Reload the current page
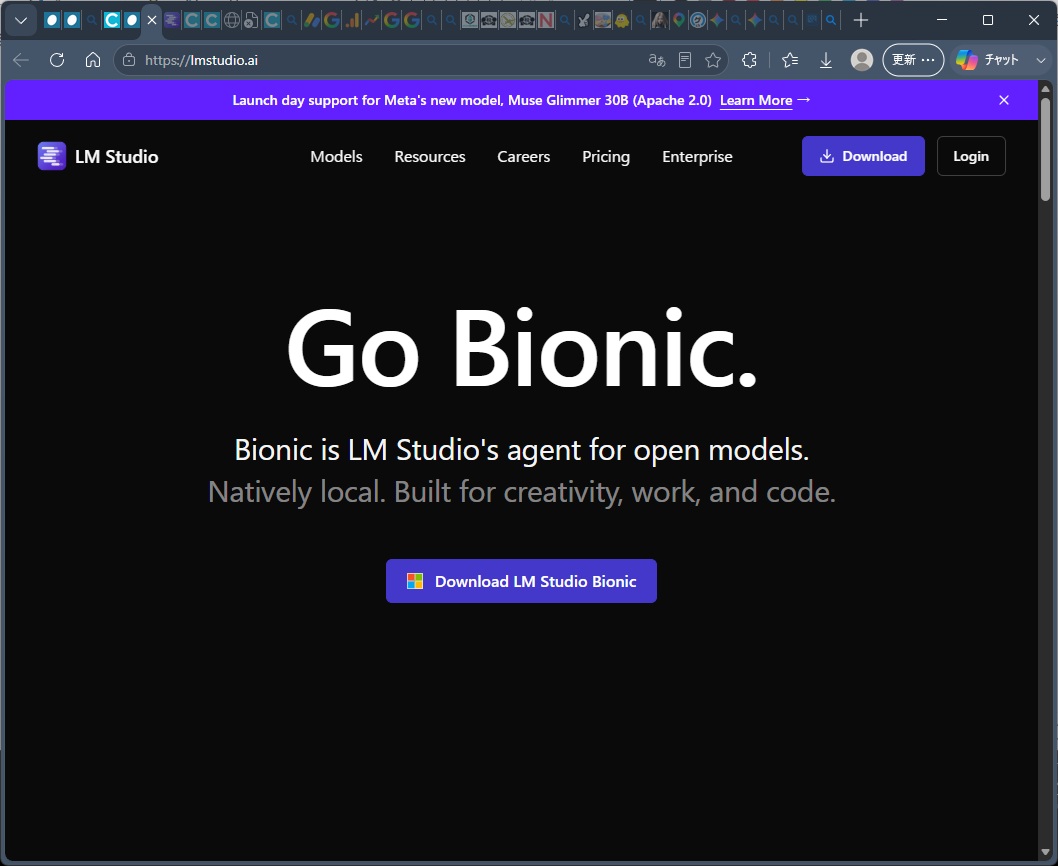 (x=57, y=60)
